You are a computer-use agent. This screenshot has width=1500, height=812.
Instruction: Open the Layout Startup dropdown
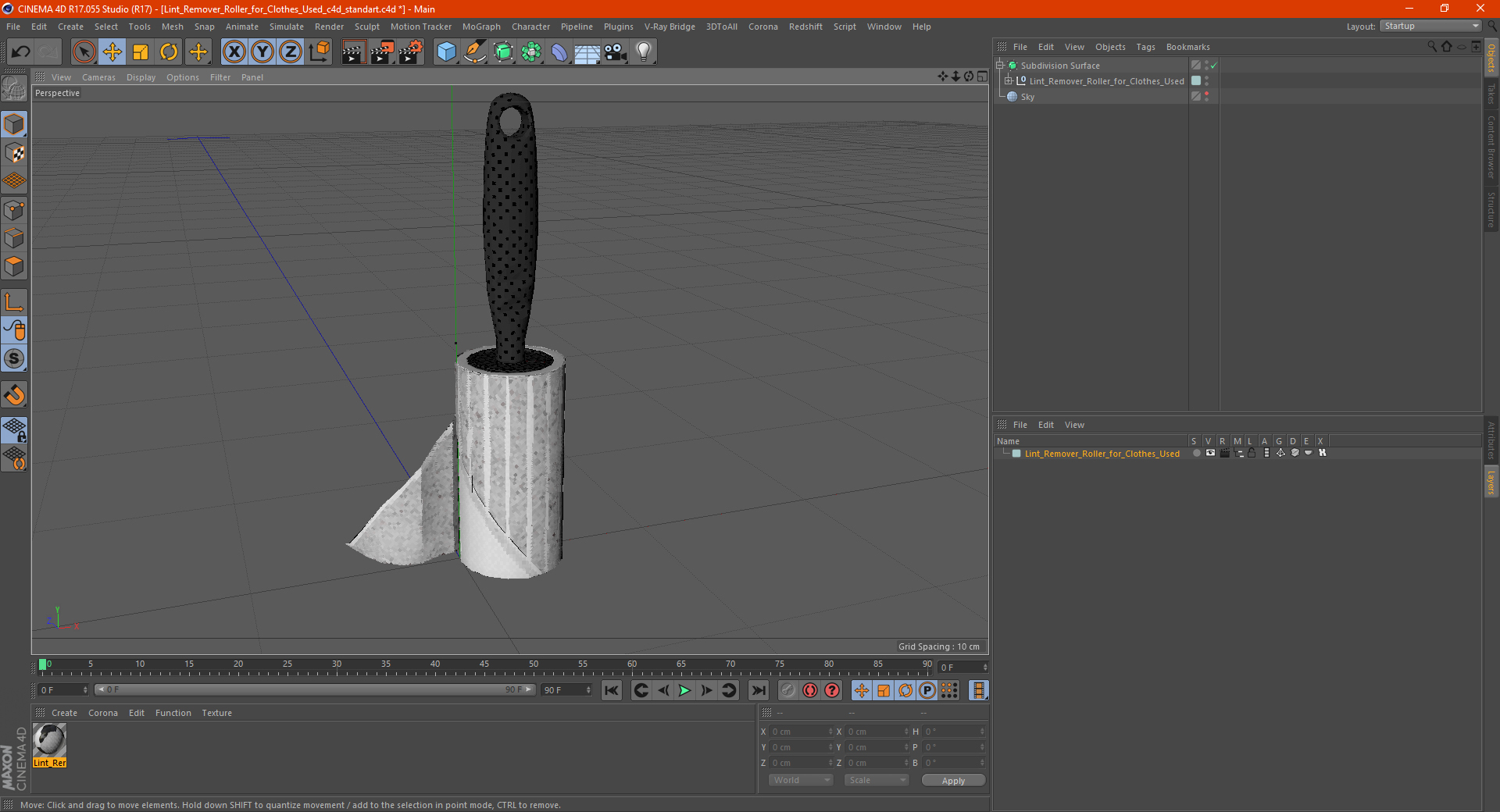(1430, 26)
